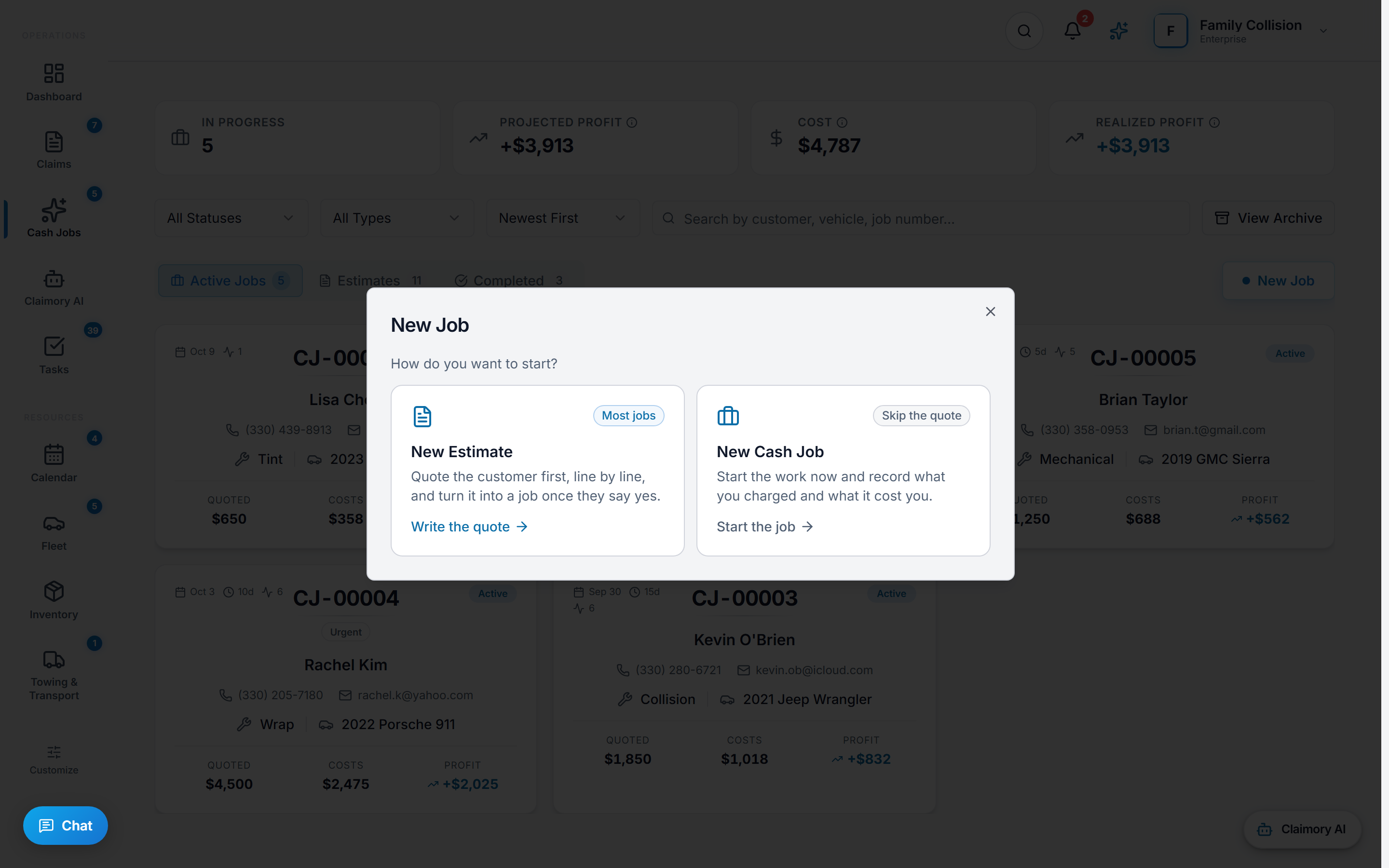
Task: Click the Skip the quote badge
Action: [921, 416]
